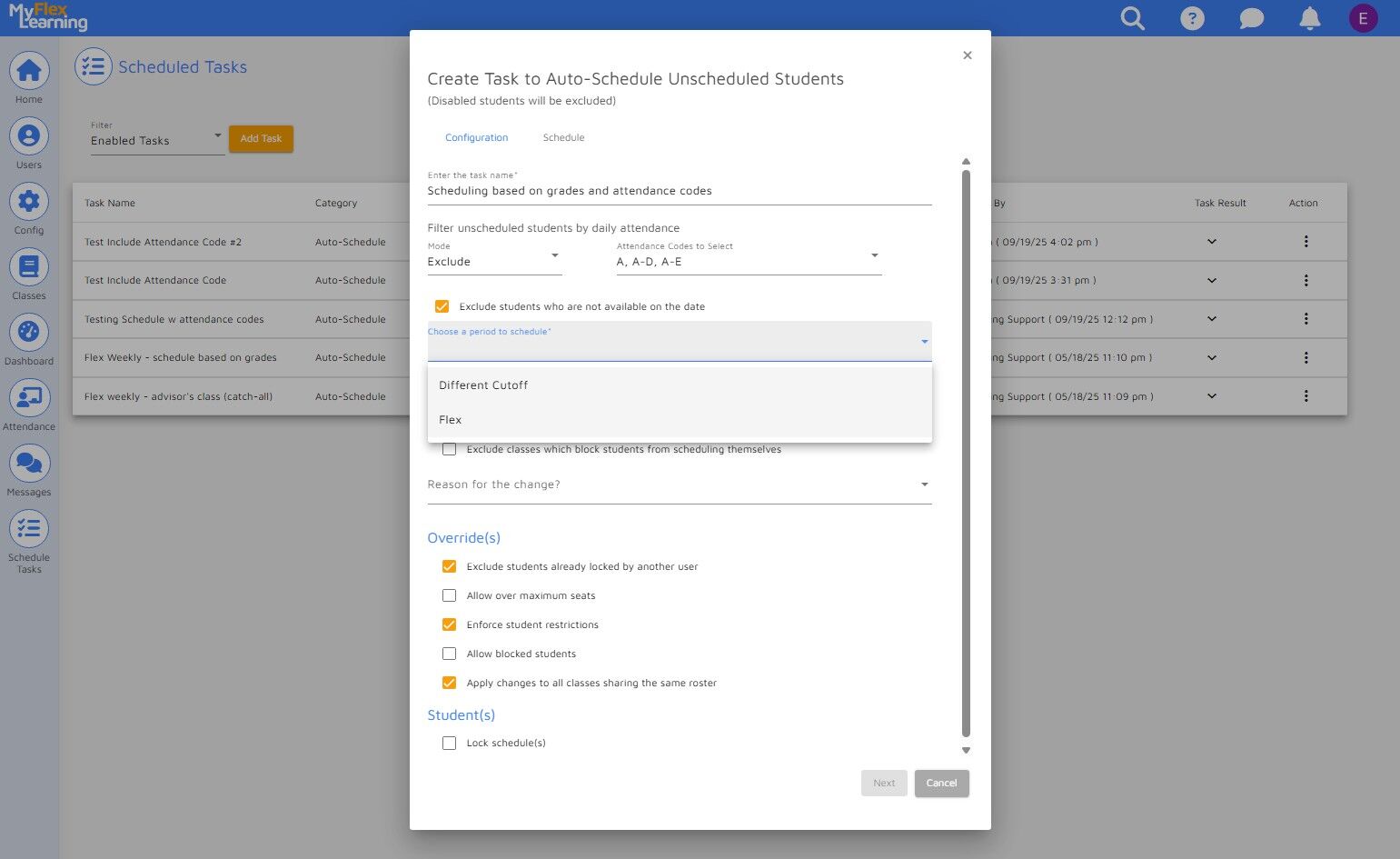1400x859 pixels.
Task: Switch to the Schedule tab
Action: click(x=563, y=138)
